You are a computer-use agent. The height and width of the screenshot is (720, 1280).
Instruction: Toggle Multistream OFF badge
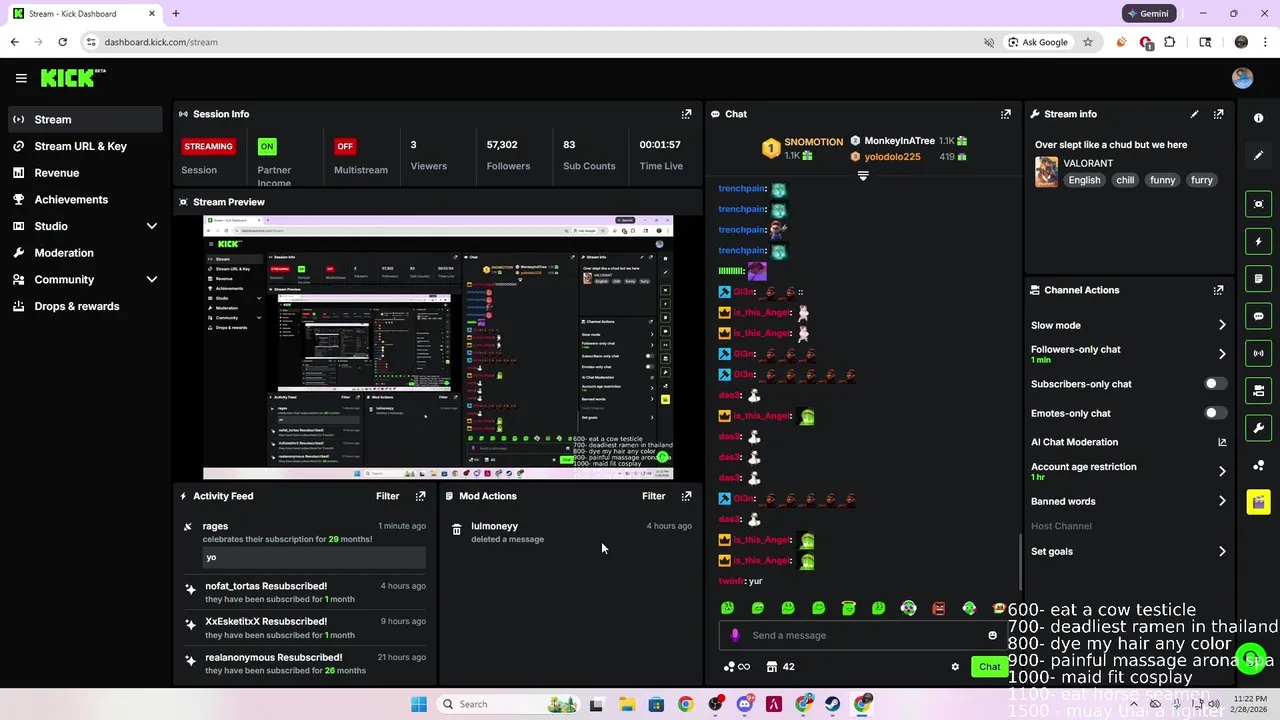coord(345,146)
